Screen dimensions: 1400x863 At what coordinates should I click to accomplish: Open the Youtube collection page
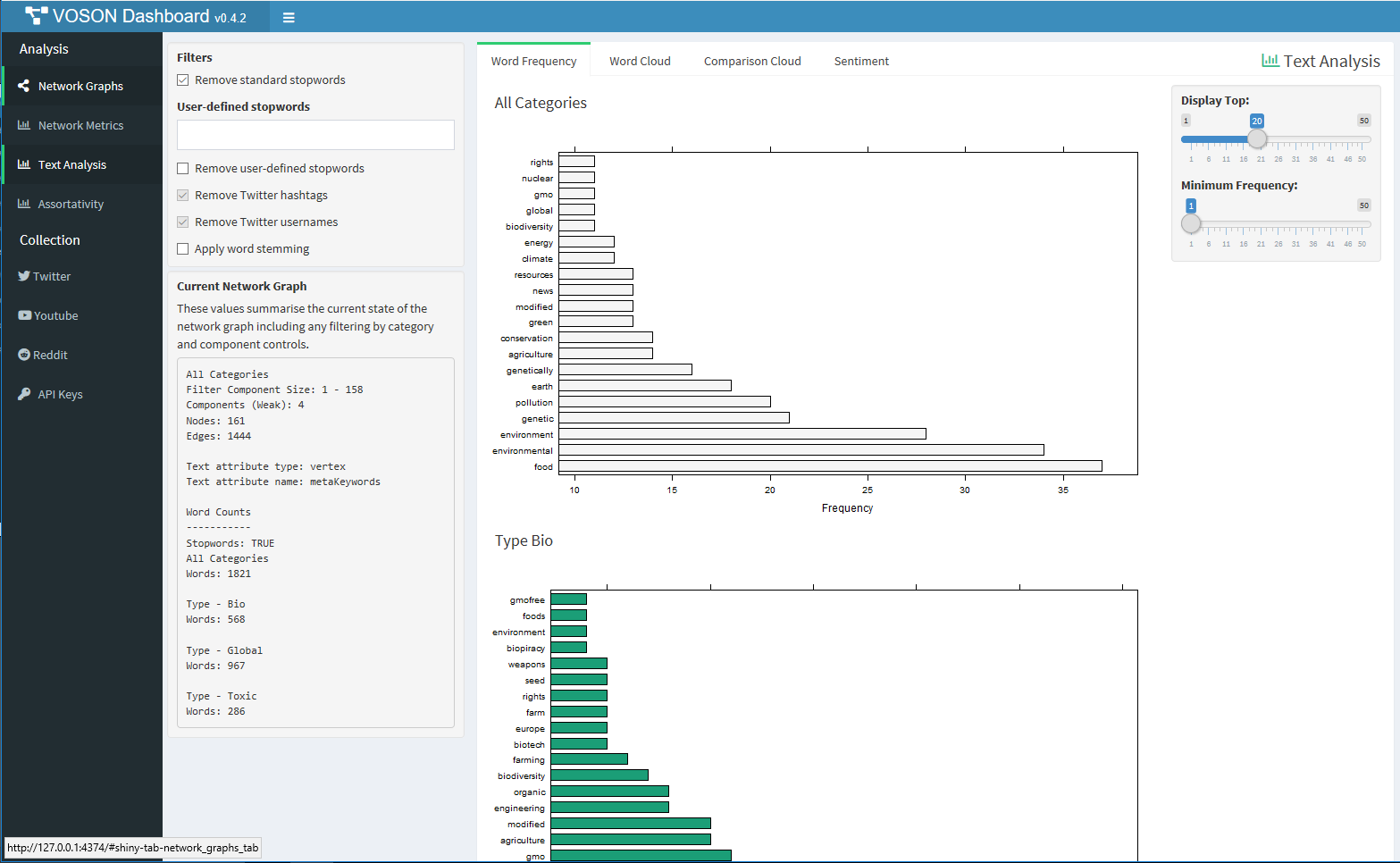coord(54,315)
